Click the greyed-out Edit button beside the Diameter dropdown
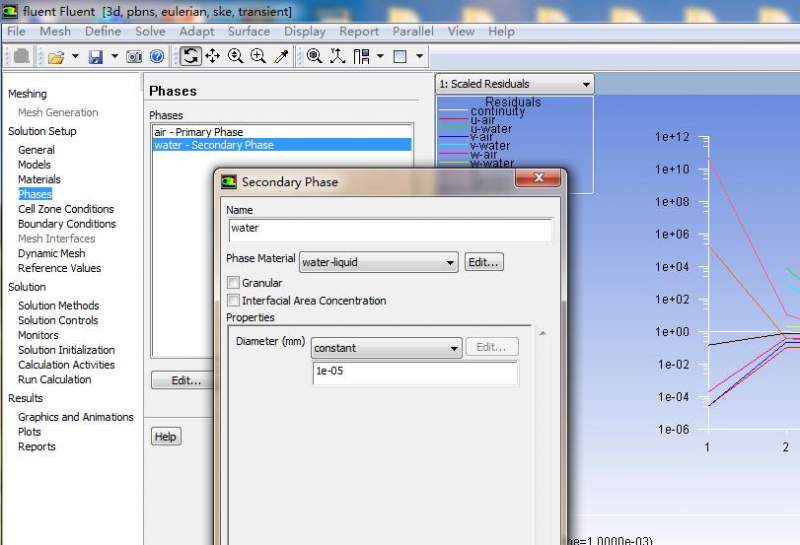The width and height of the screenshot is (800, 545). coord(491,347)
